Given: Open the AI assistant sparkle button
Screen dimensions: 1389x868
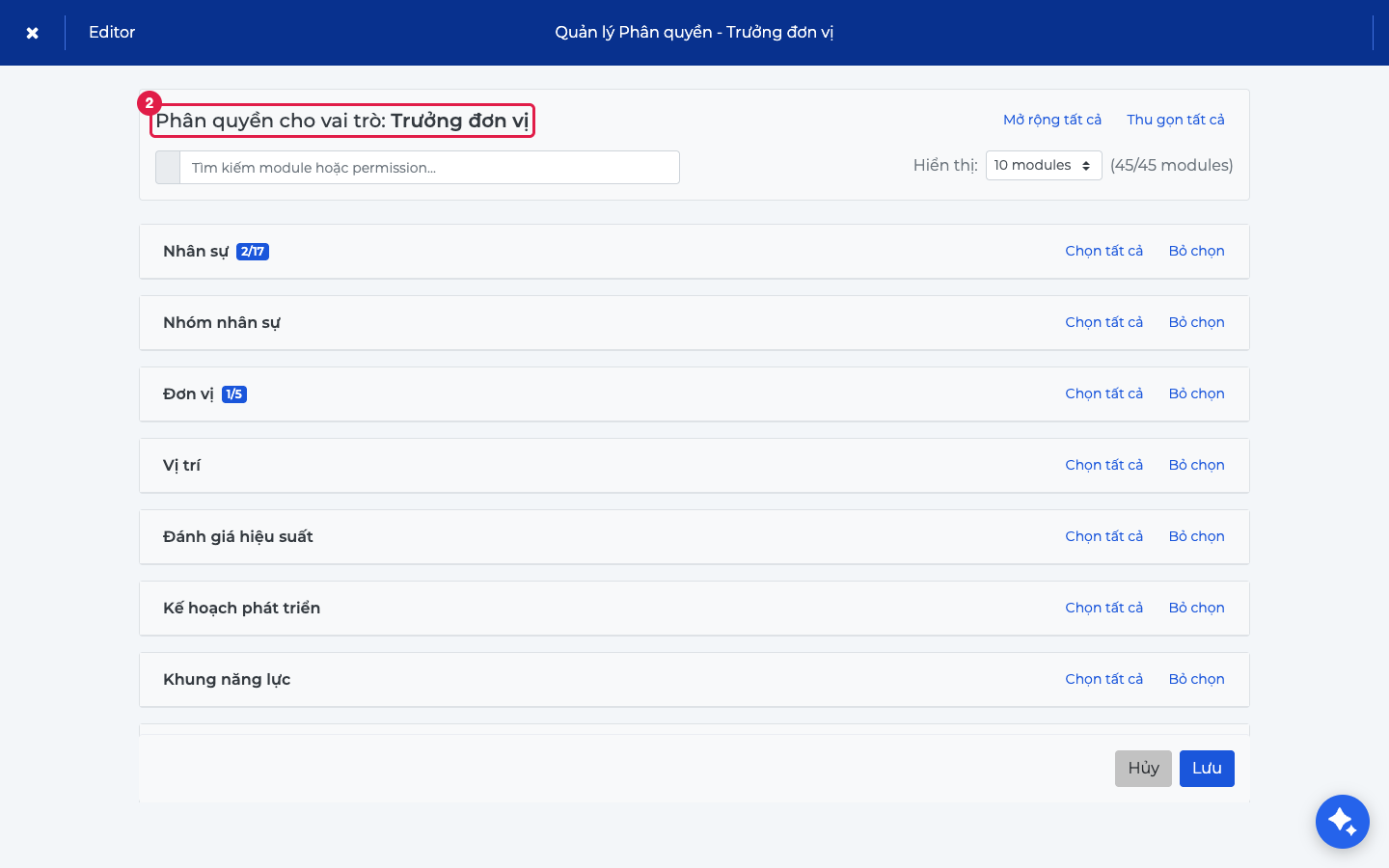Looking at the screenshot, I should point(1342,822).
